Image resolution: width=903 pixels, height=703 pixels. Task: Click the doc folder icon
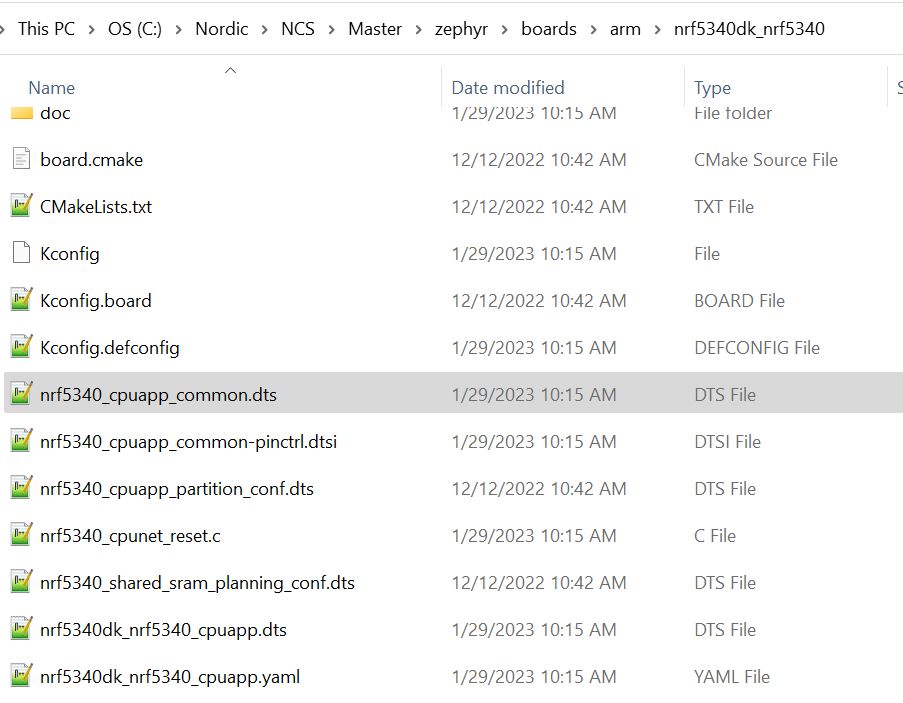(x=22, y=113)
